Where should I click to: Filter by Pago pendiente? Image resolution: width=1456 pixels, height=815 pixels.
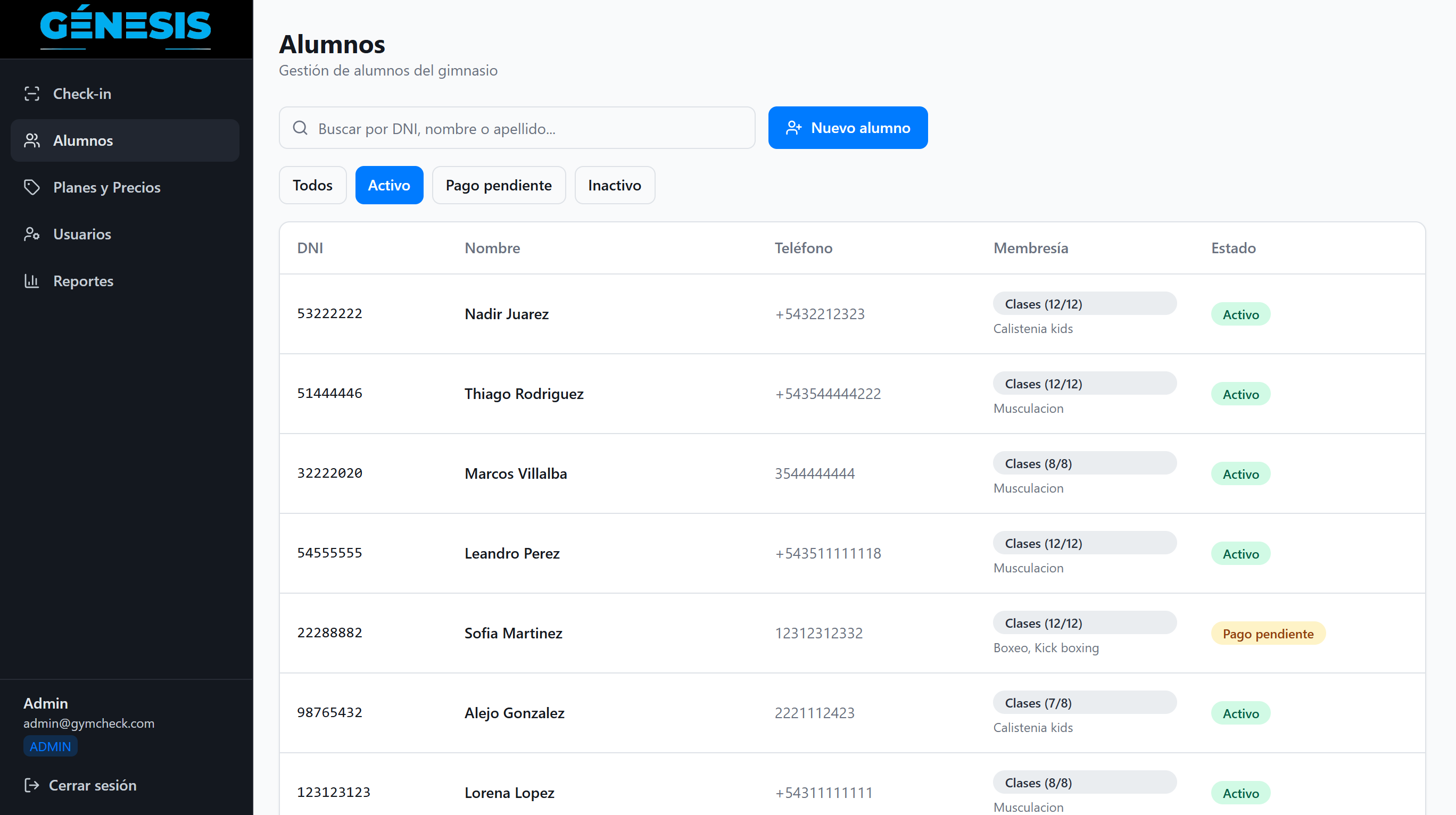pos(499,185)
